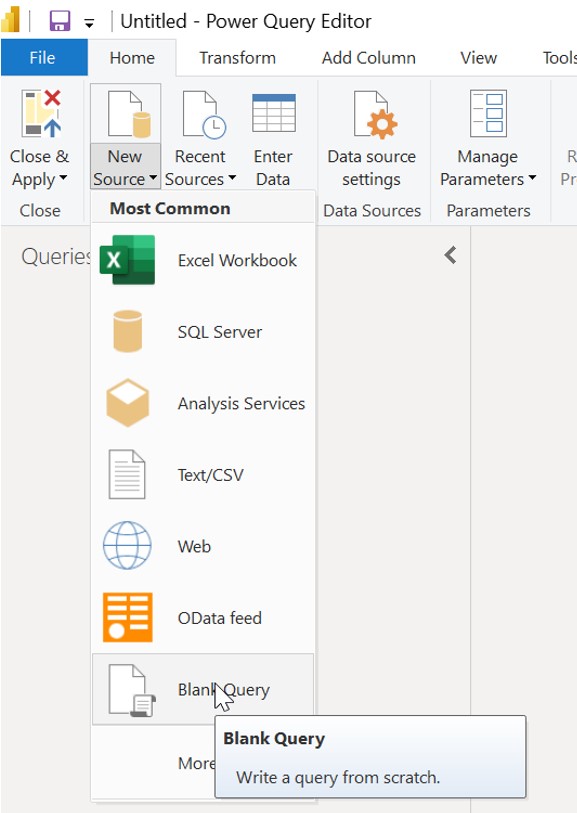
Task: Choose the Text/CSV menu label
Action: [x=210, y=475]
